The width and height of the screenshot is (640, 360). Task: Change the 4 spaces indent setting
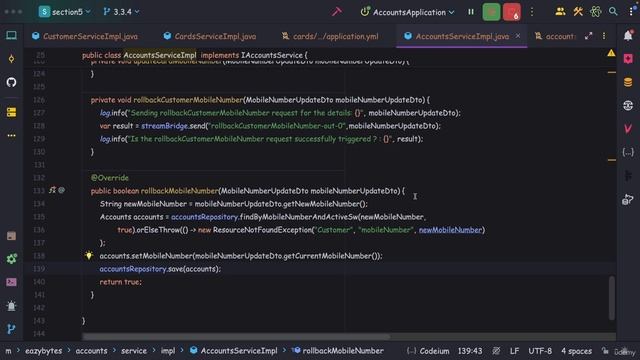pyautogui.click(x=576, y=351)
